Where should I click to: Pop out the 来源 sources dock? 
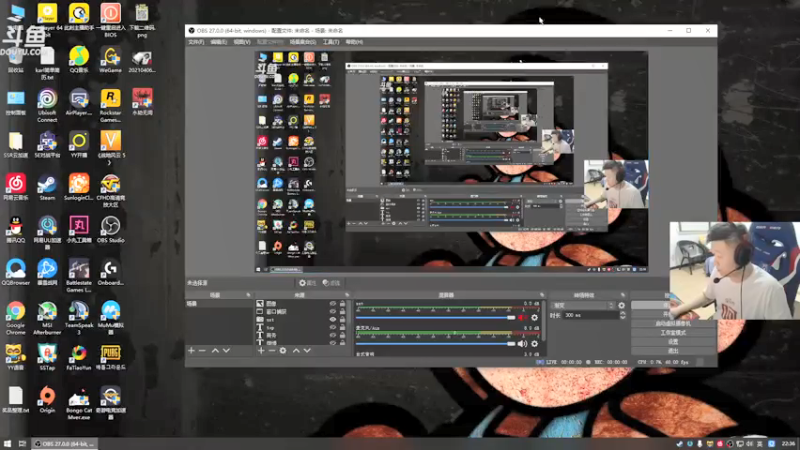(347, 295)
